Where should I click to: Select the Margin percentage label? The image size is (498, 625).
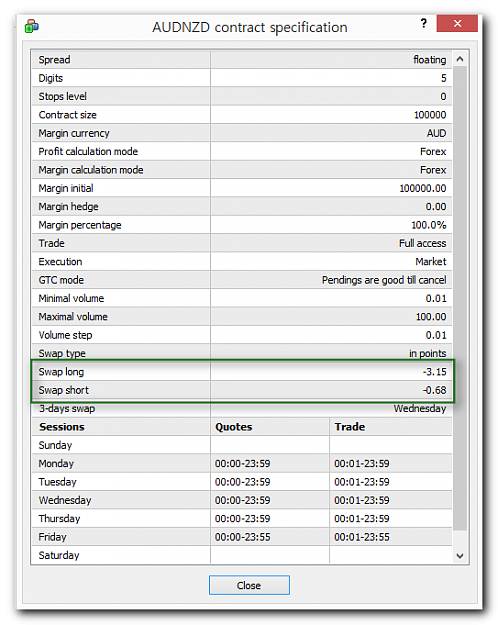coord(80,225)
